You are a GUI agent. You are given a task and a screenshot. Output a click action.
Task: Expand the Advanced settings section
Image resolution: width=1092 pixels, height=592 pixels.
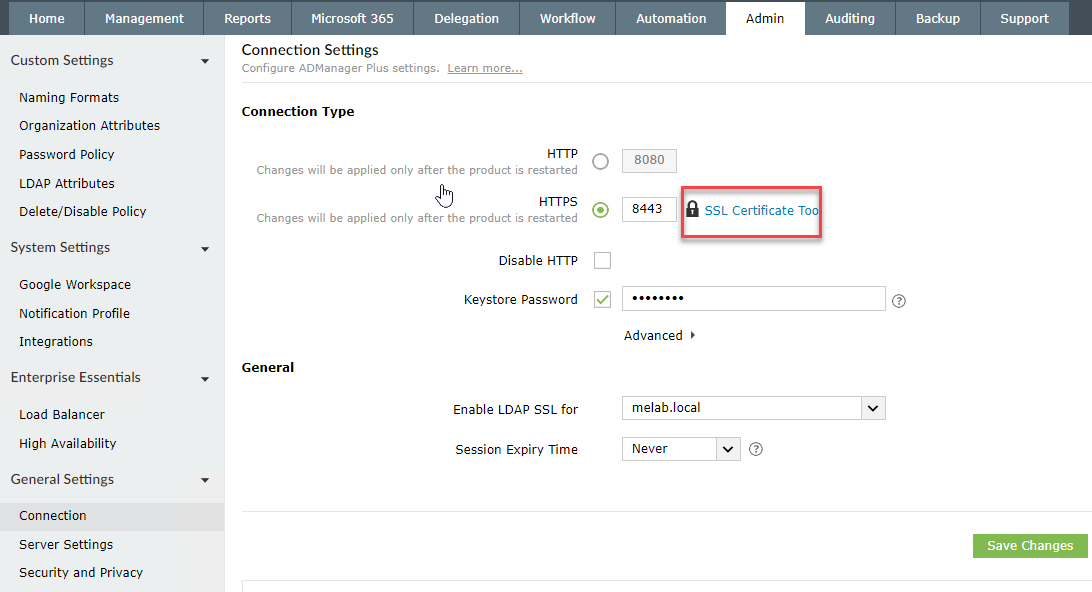(x=659, y=336)
